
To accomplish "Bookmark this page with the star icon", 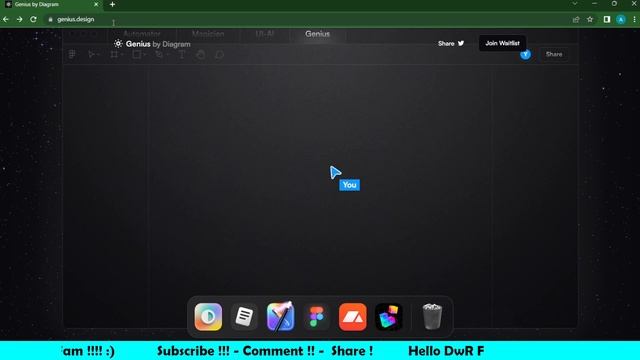I will 590,19.
